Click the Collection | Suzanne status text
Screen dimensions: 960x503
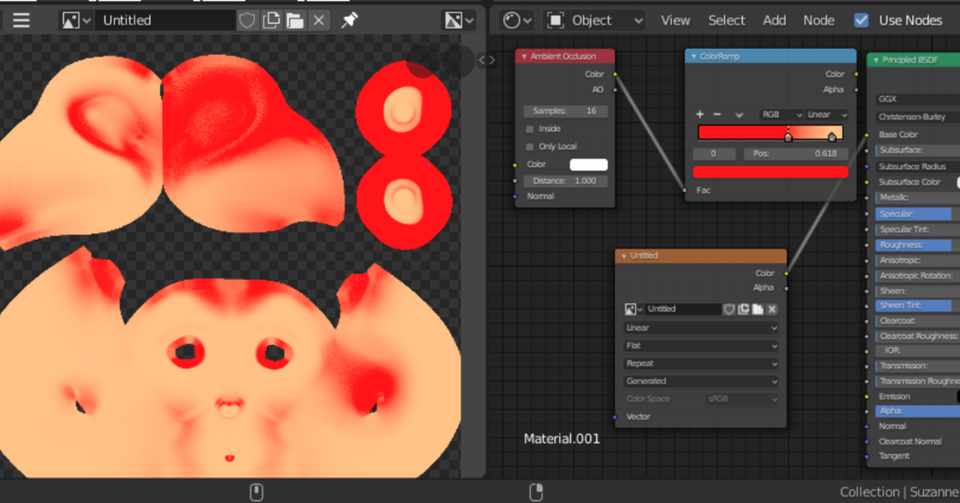pos(899,492)
